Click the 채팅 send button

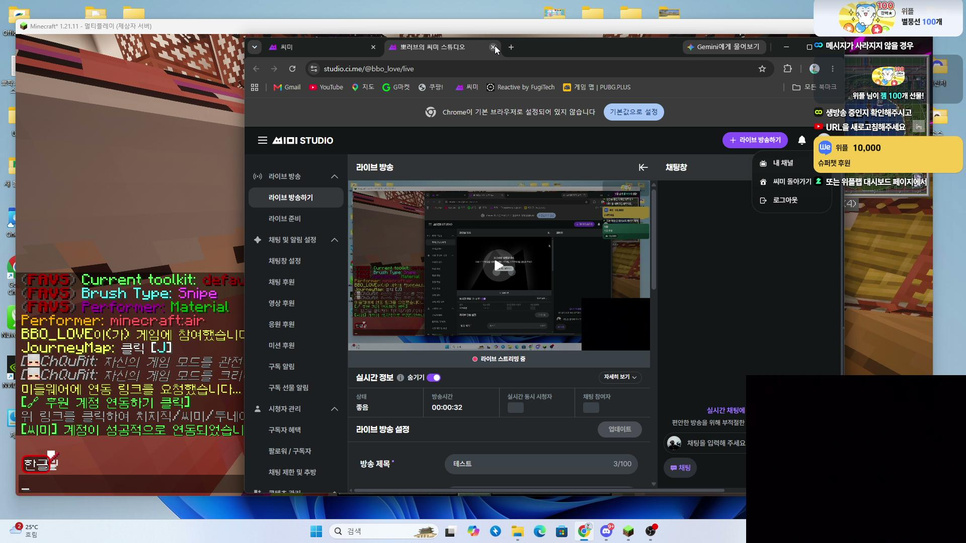tap(680, 468)
